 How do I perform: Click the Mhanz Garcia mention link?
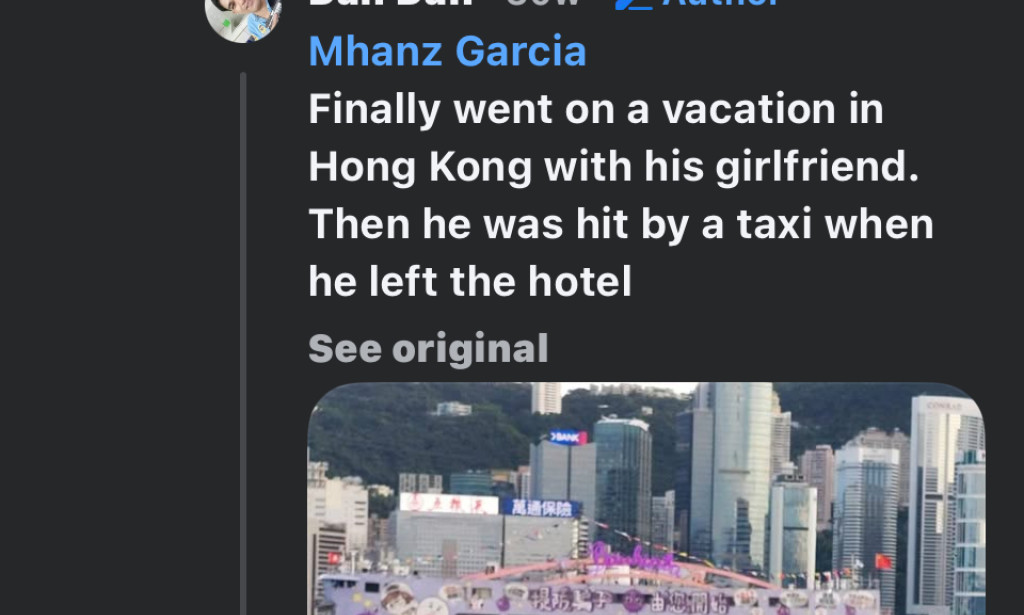(x=447, y=51)
